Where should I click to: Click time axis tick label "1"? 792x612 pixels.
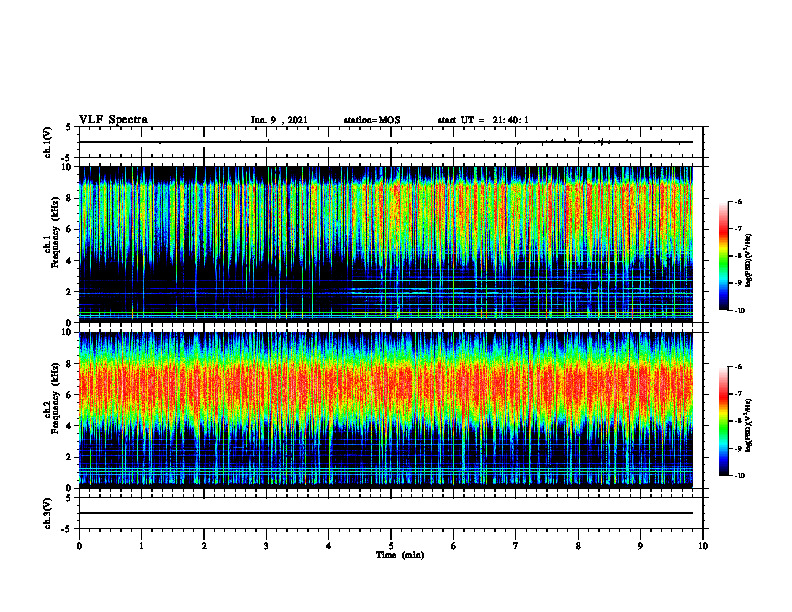[x=141, y=546]
